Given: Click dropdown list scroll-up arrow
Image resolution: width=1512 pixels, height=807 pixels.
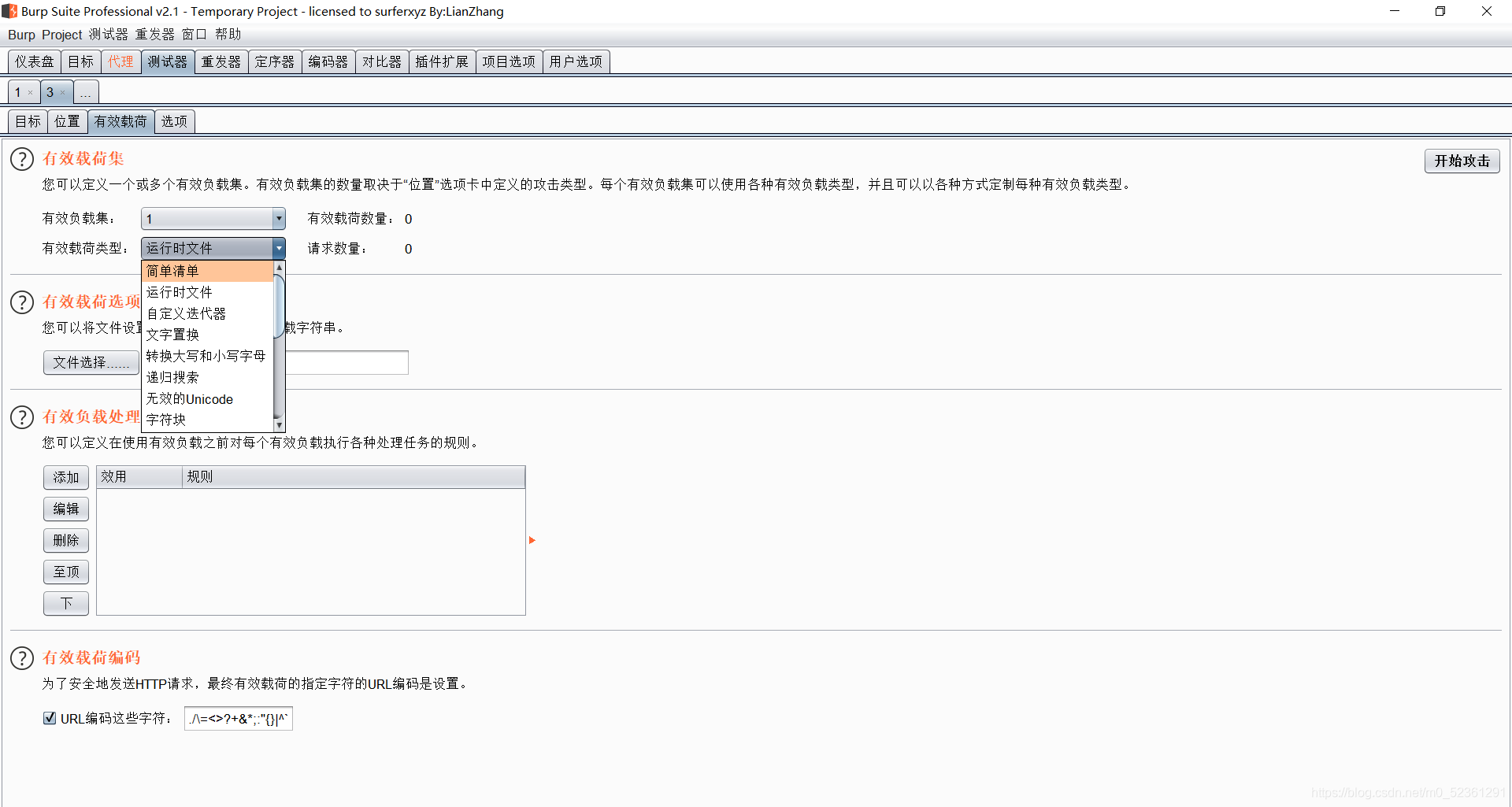Looking at the screenshot, I should click(x=279, y=268).
